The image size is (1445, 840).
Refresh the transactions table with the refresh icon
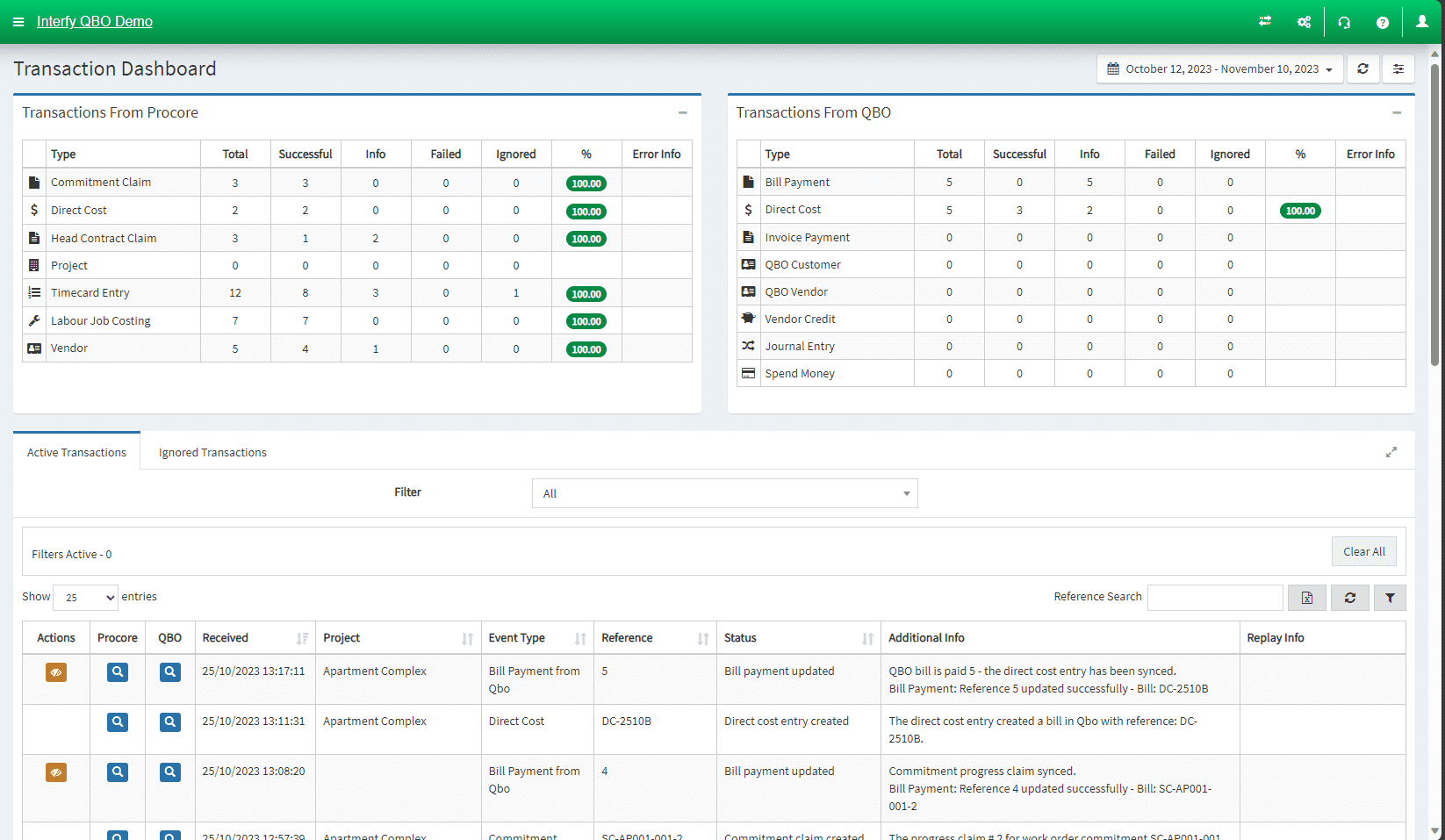[1350, 597]
